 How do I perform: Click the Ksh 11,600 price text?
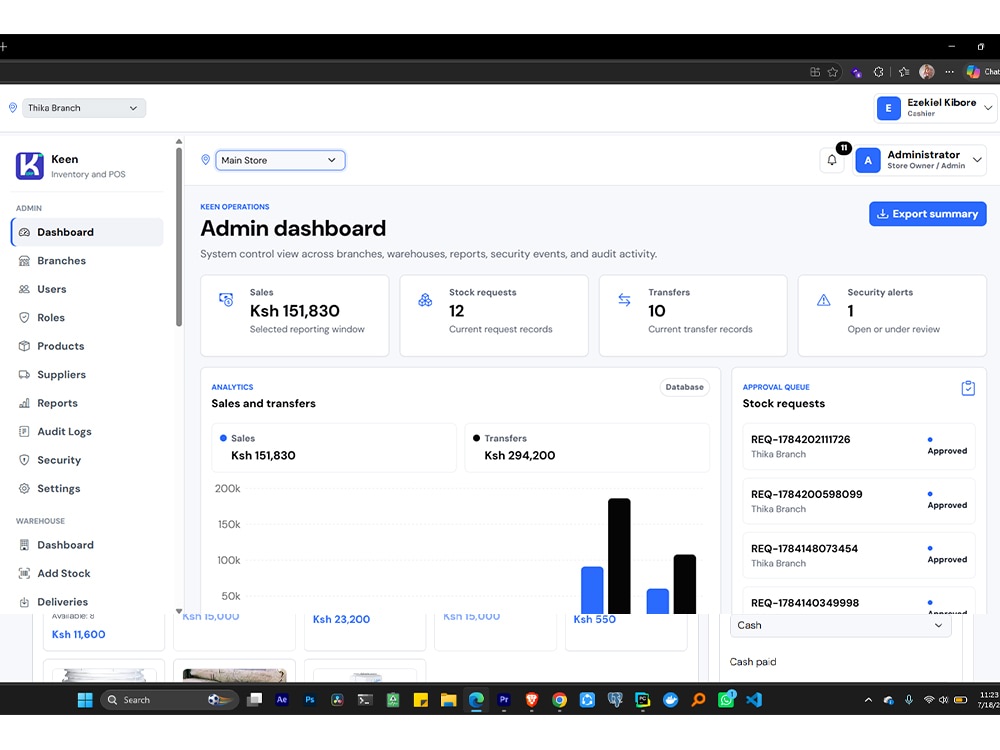78,635
